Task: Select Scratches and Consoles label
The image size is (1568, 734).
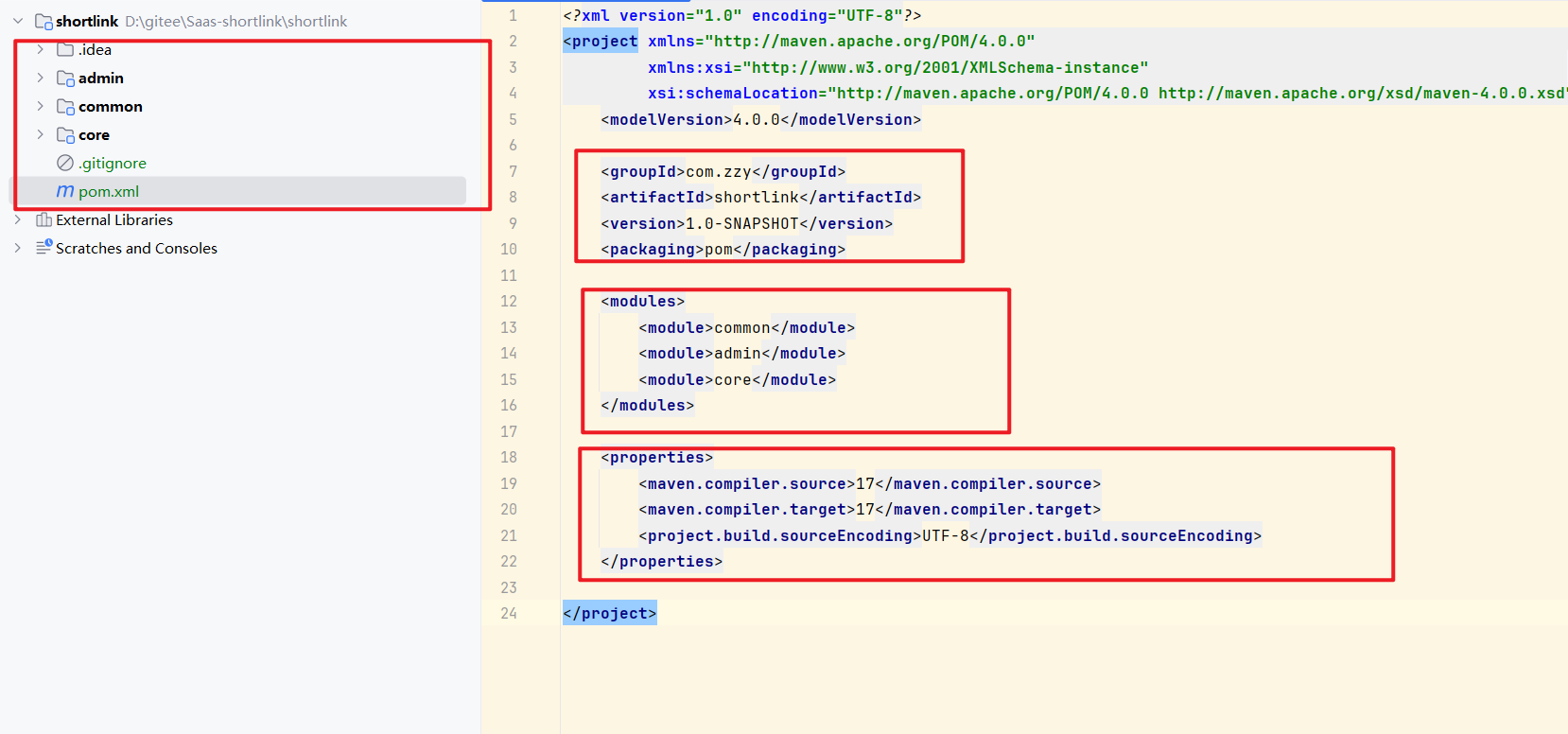Action: click(x=136, y=248)
